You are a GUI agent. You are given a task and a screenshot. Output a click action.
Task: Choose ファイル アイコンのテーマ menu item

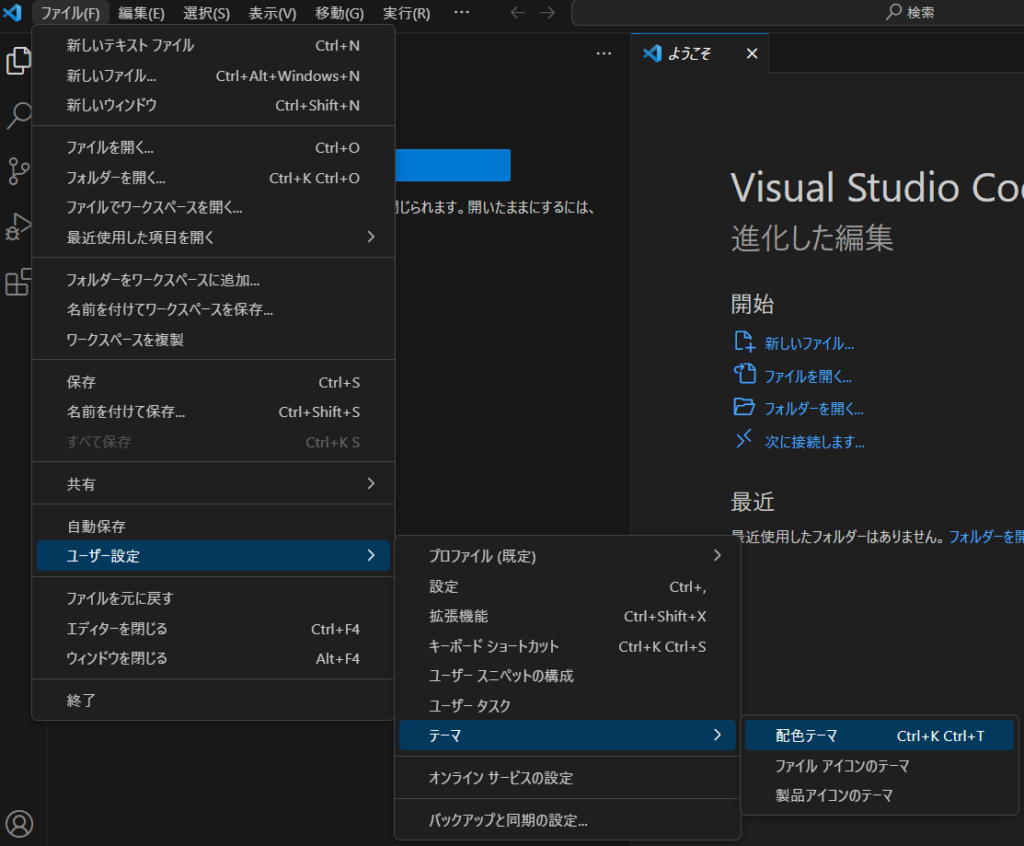click(x=842, y=766)
